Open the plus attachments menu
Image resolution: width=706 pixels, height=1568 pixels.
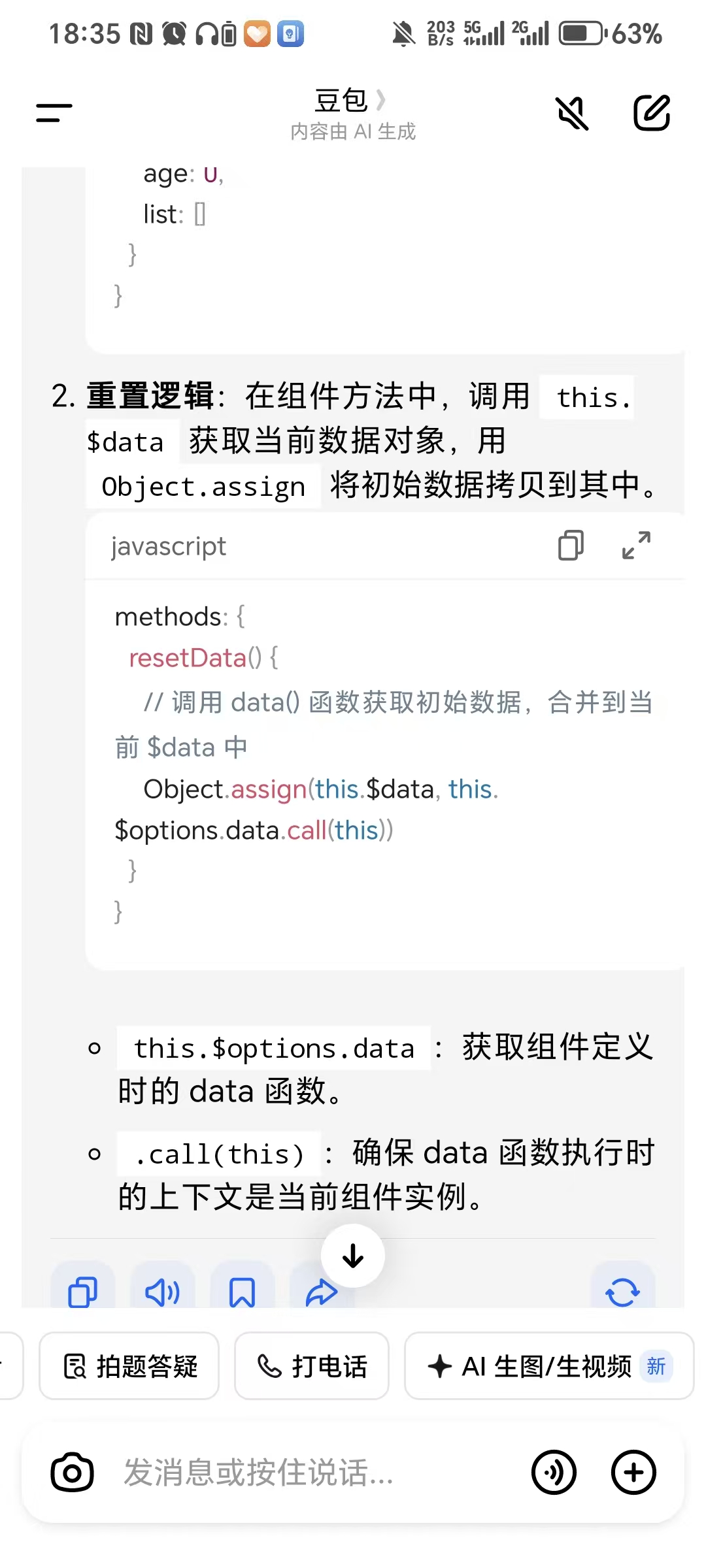tap(633, 1473)
